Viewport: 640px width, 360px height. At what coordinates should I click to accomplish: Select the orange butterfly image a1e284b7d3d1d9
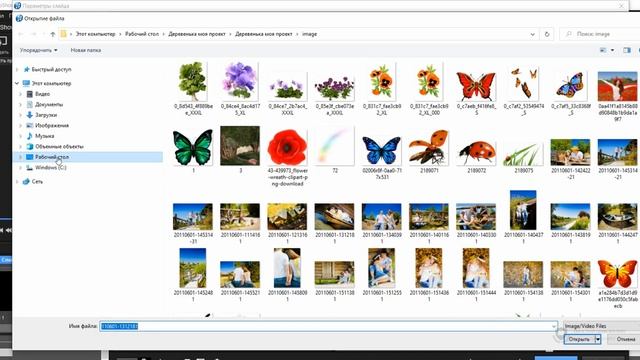pyautogui.click(x=618, y=274)
